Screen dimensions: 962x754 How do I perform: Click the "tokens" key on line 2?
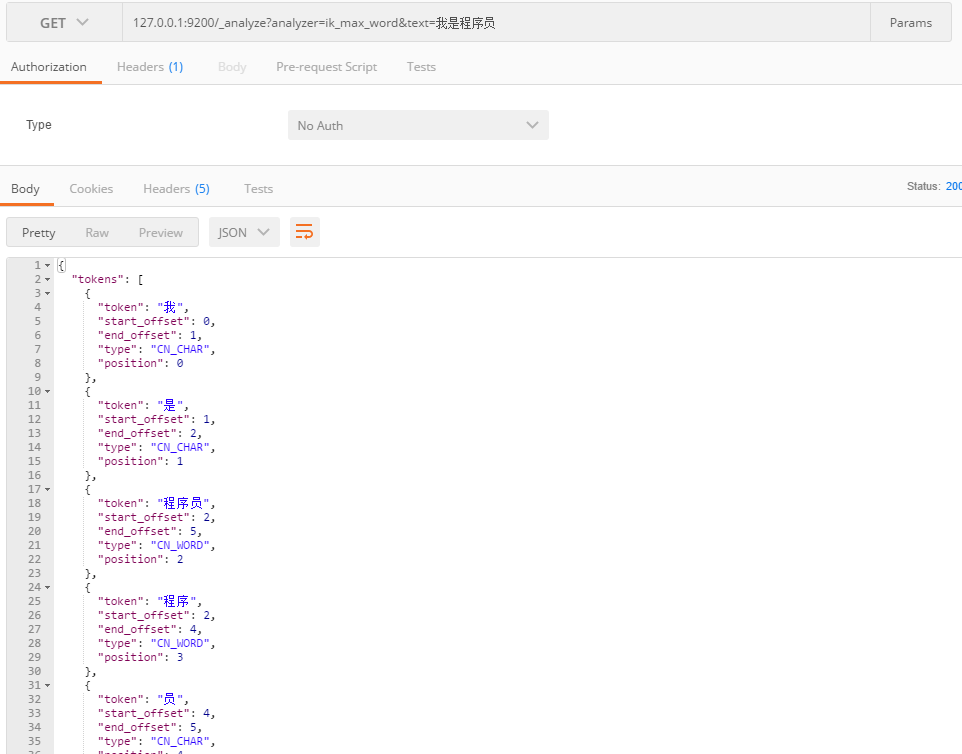click(x=98, y=279)
